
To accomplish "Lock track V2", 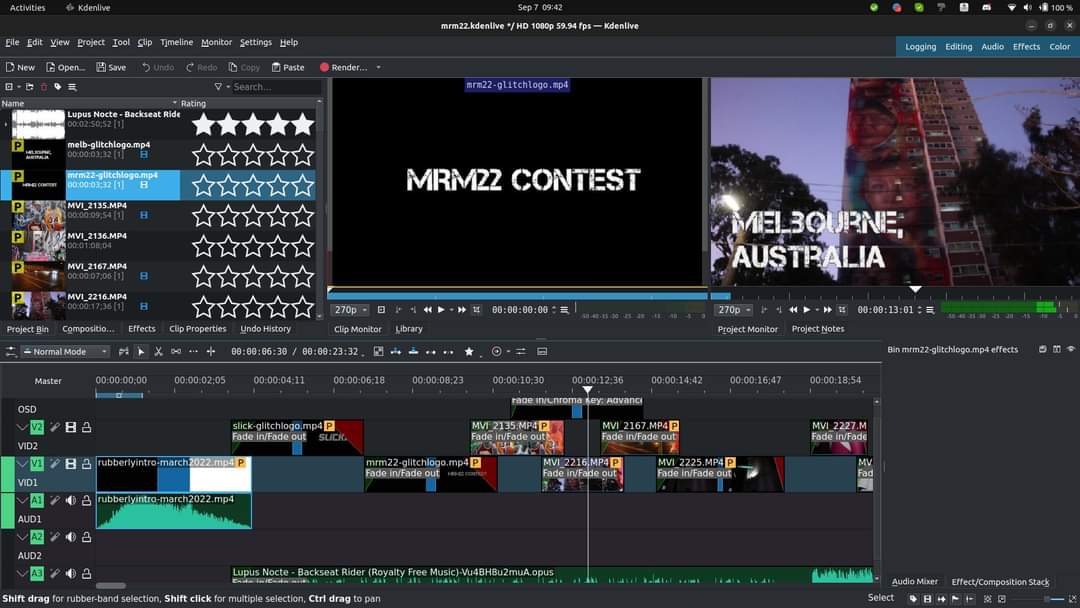I will [x=87, y=427].
